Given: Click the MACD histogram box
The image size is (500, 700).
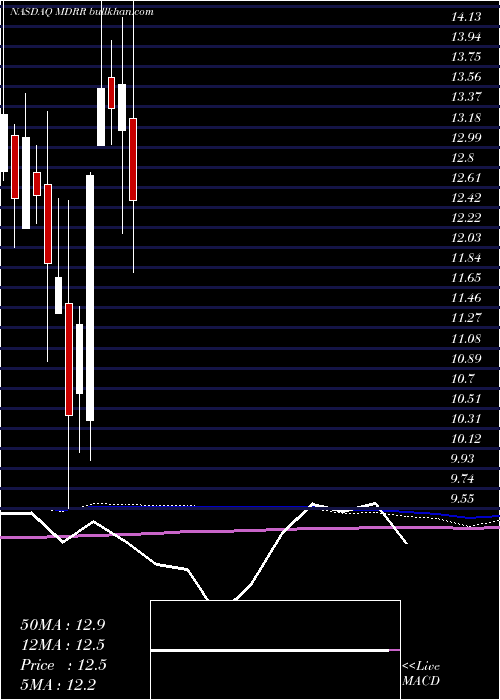Looking at the screenshot, I should click(275, 650).
